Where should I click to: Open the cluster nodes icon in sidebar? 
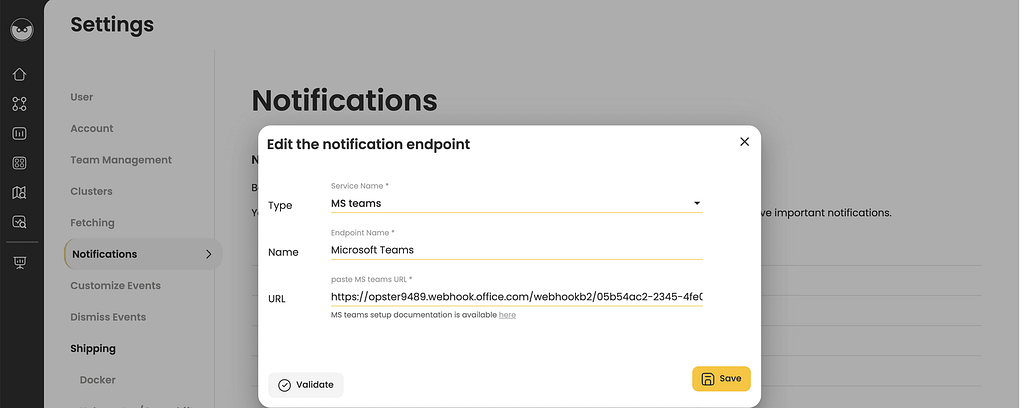20,104
